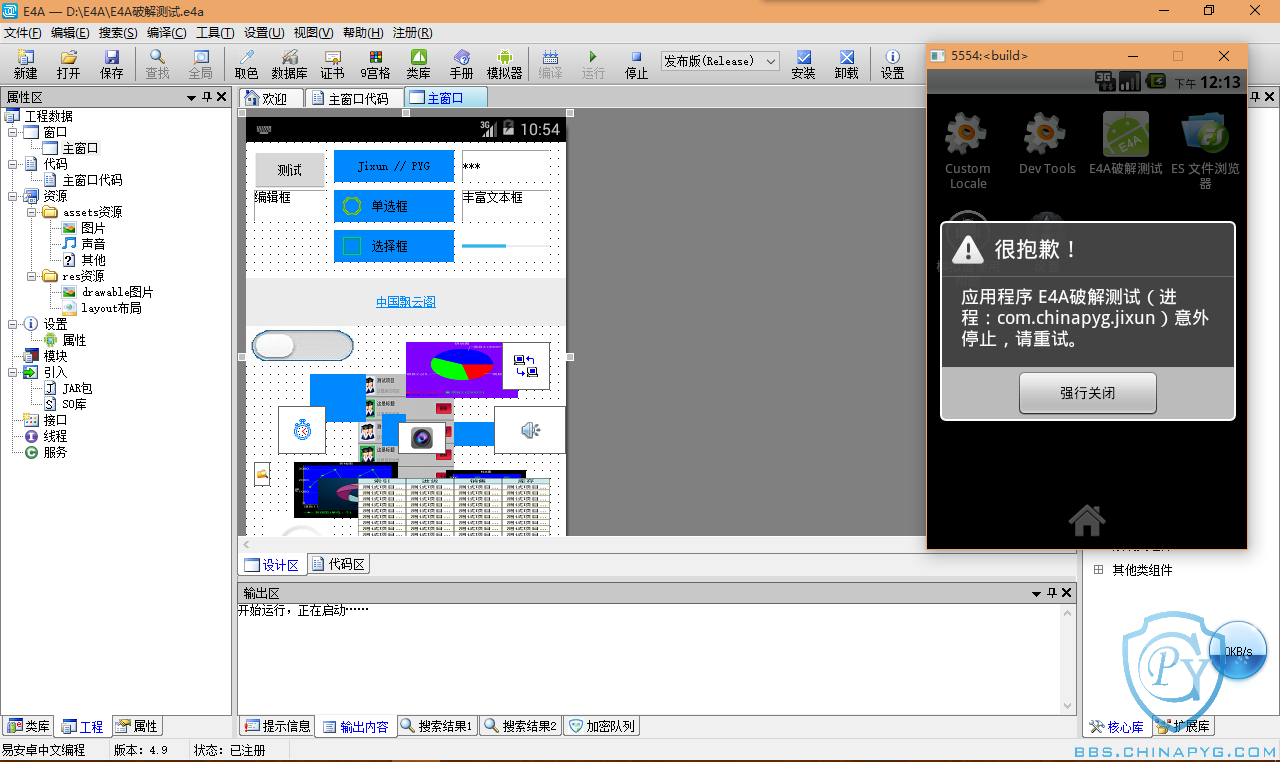Open the 数据库 database tool
1280x762 pixels.
click(289, 64)
